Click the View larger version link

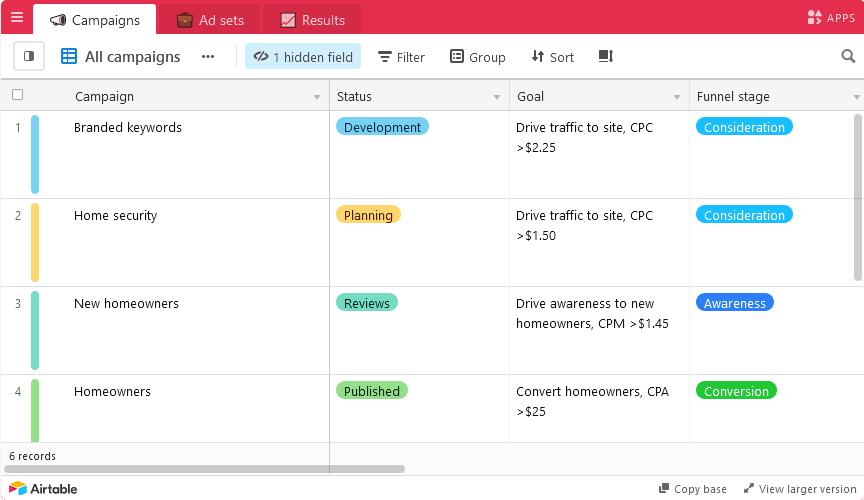click(800, 489)
